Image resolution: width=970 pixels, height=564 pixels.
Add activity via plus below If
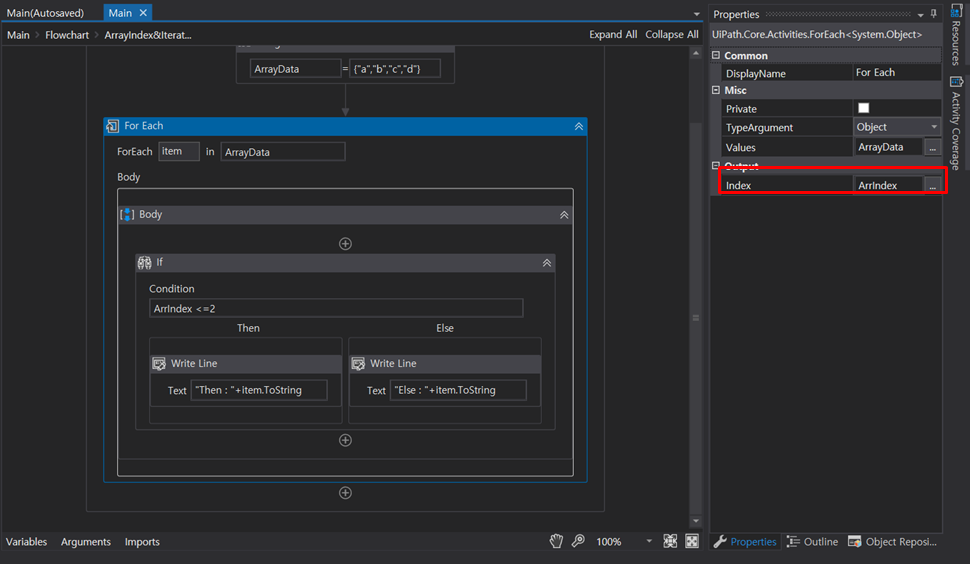345,440
